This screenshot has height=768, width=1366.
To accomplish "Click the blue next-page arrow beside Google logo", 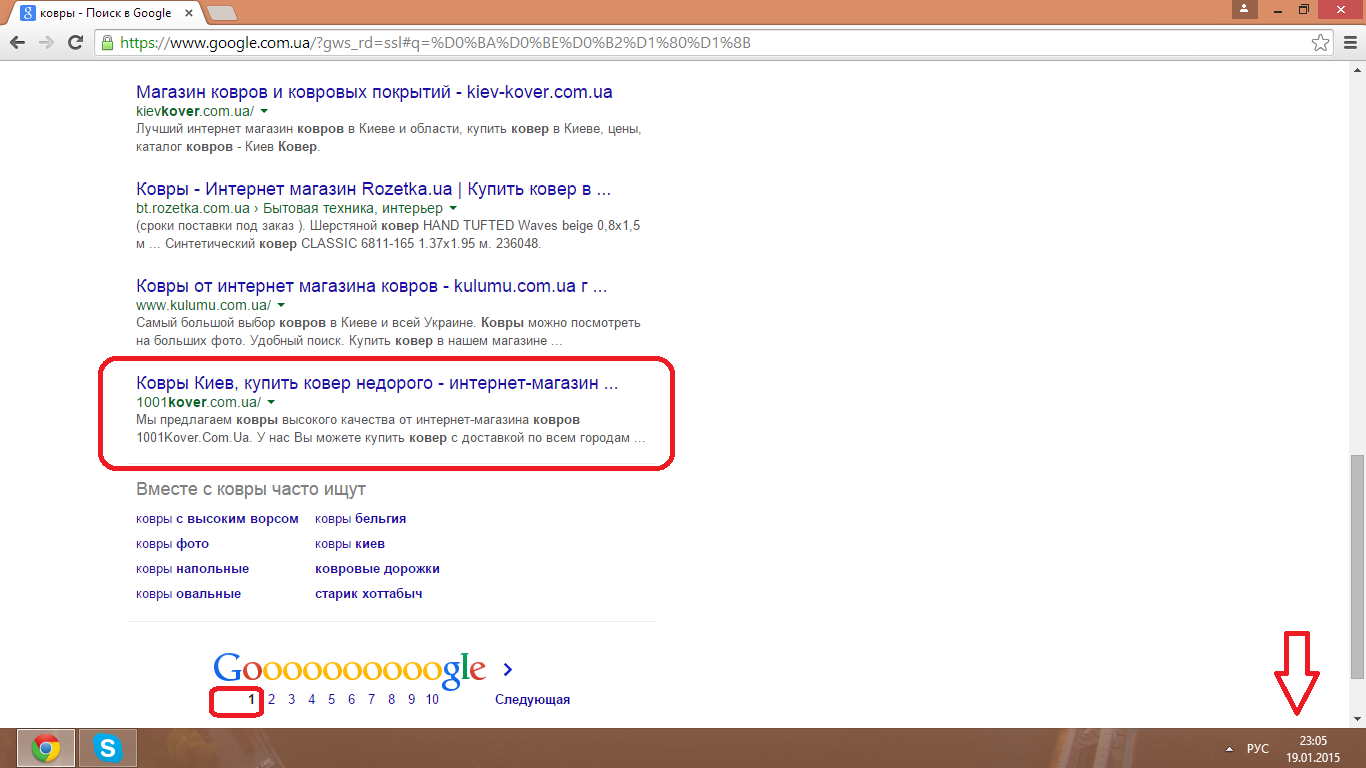I will (x=508, y=670).
